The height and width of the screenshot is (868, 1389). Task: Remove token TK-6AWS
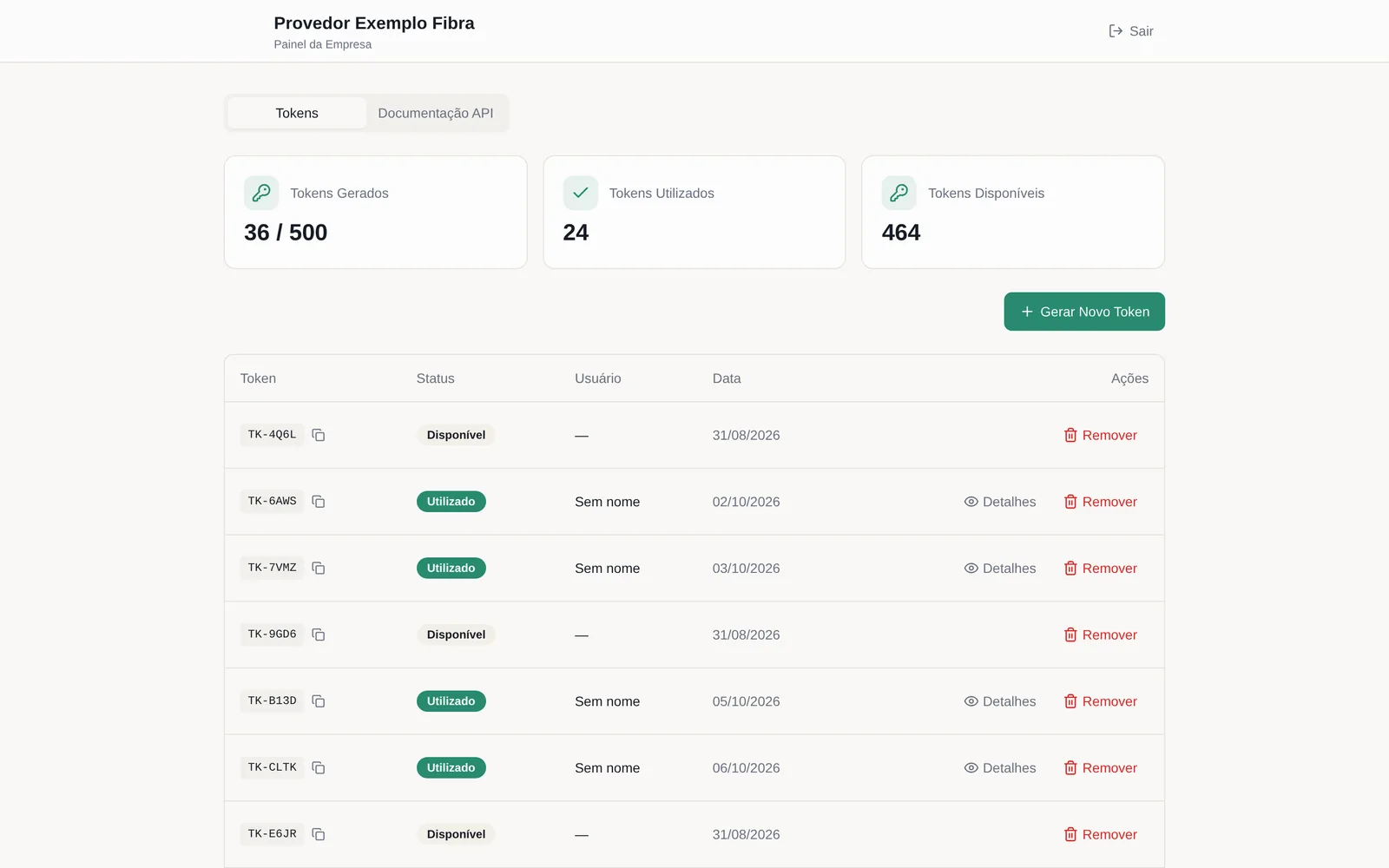(1101, 502)
